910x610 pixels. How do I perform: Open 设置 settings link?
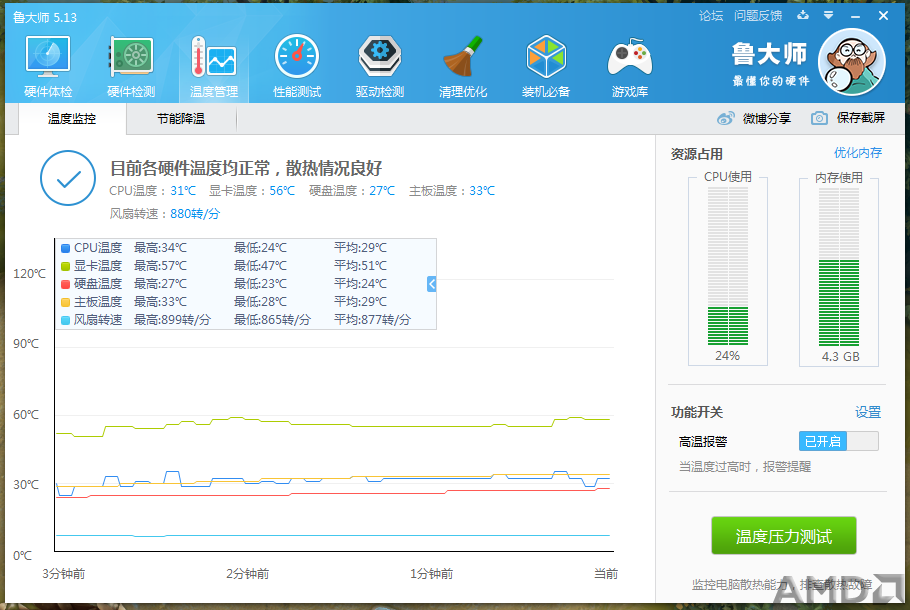[x=868, y=412]
